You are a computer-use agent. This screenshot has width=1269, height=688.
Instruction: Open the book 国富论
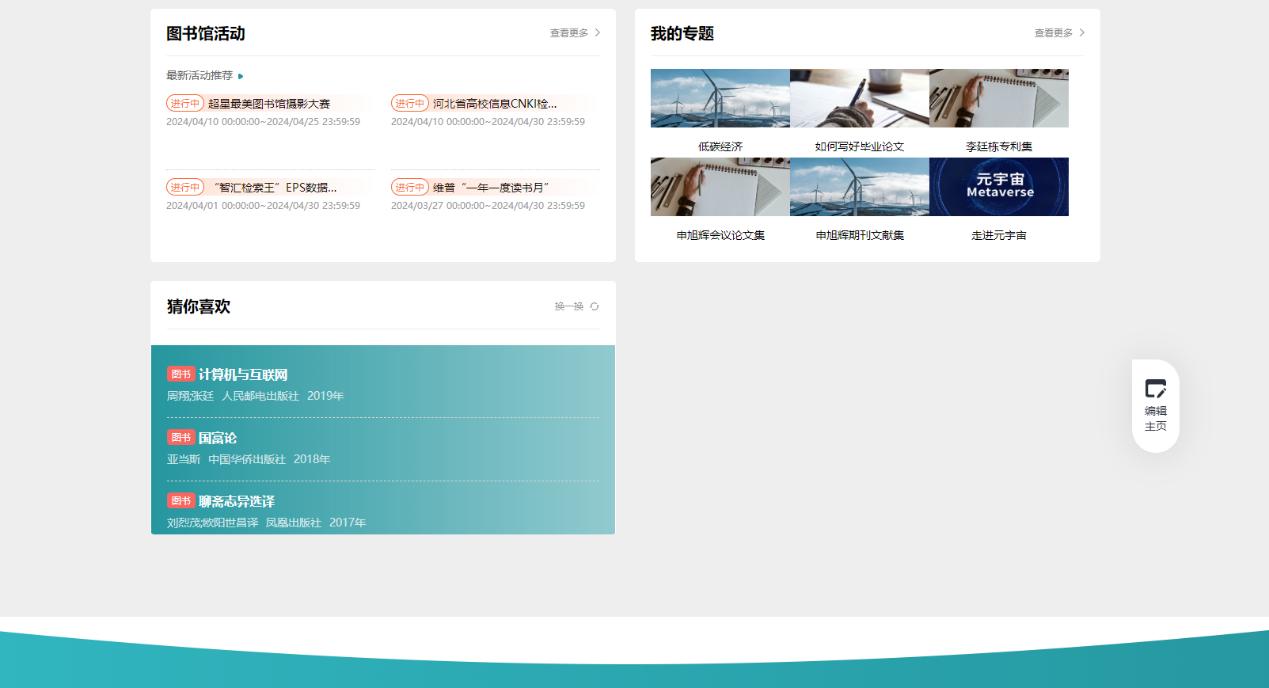(217, 438)
